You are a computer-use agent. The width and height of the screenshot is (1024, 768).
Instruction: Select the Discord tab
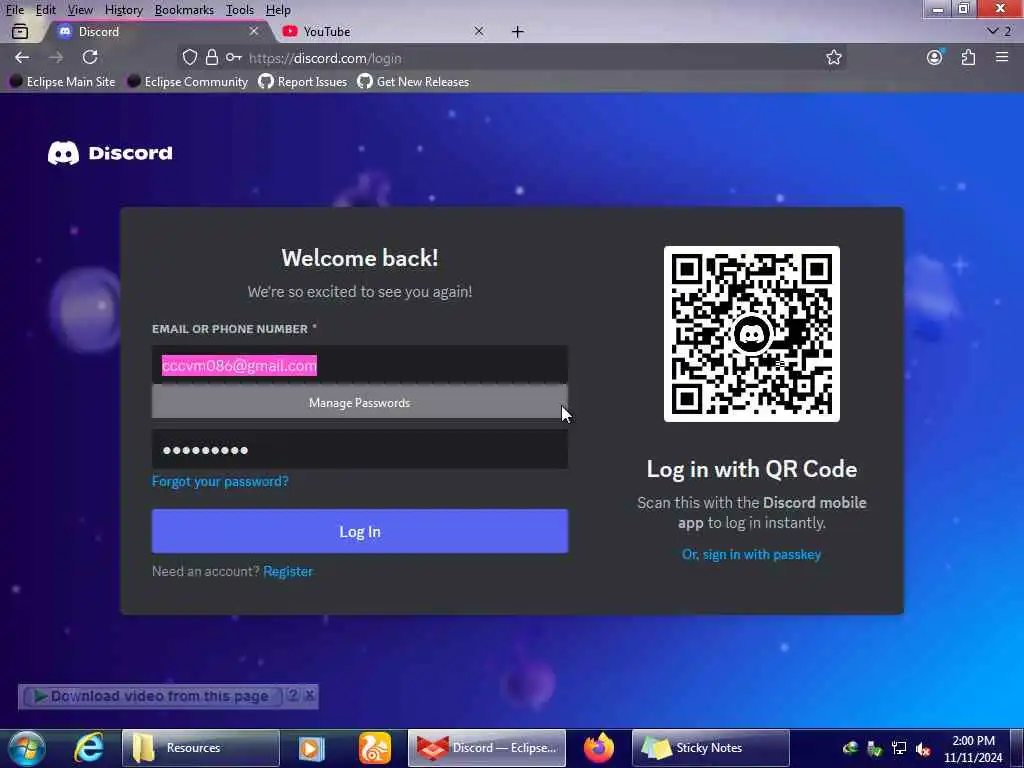[157, 31]
